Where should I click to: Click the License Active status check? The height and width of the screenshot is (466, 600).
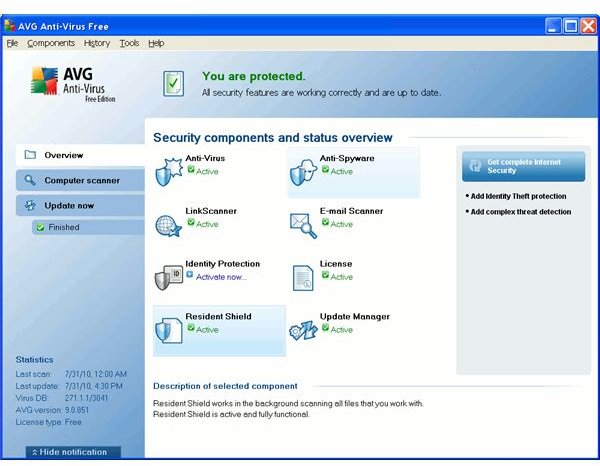point(325,275)
